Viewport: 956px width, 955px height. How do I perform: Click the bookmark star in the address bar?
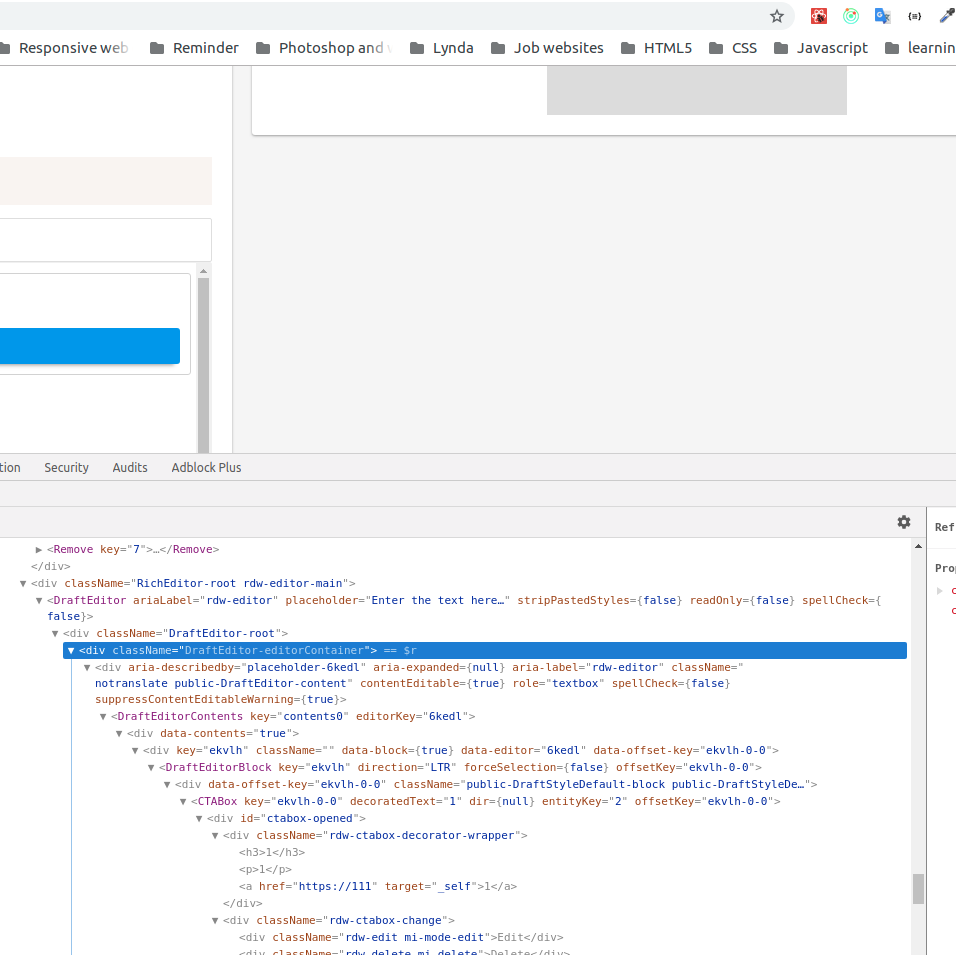click(x=777, y=16)
